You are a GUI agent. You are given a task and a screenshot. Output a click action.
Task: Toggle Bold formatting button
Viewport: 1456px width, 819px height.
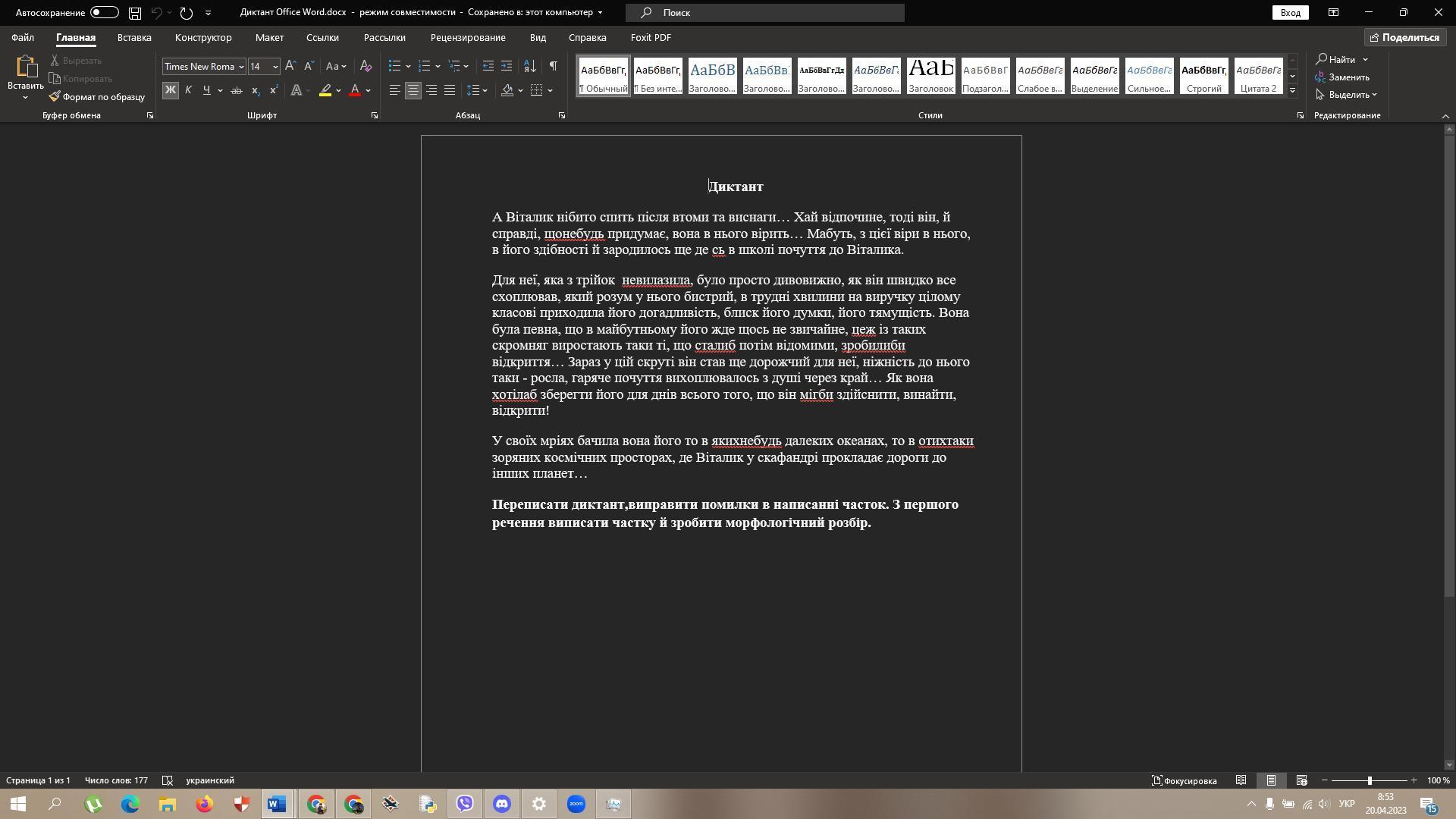click(170, 90)
